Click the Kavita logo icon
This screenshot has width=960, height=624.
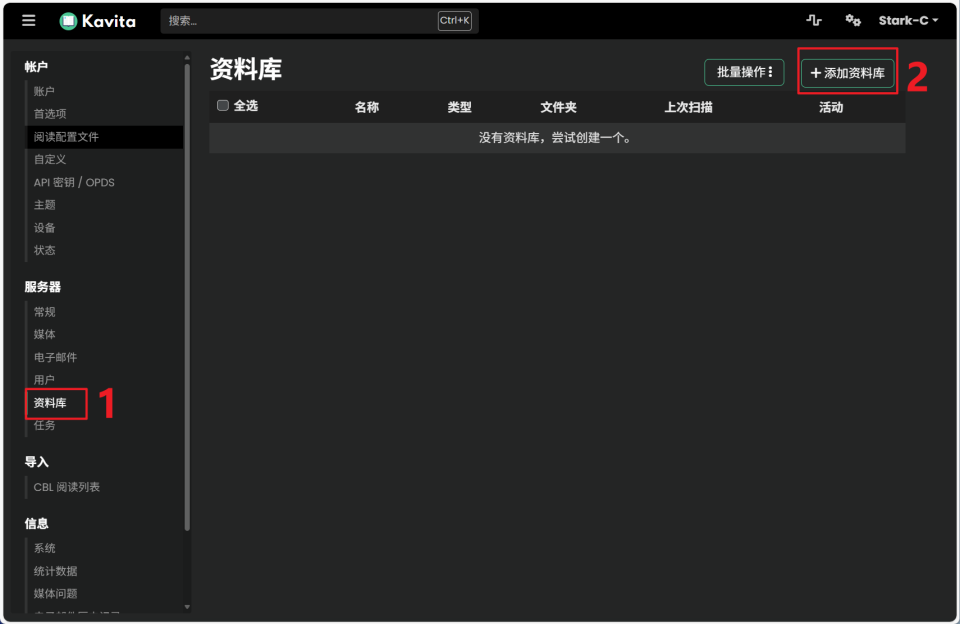coord(68,21)
